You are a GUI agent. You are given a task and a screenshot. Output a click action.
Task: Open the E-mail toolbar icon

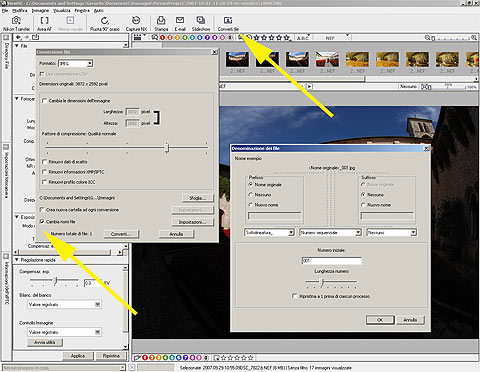point(180,24)
